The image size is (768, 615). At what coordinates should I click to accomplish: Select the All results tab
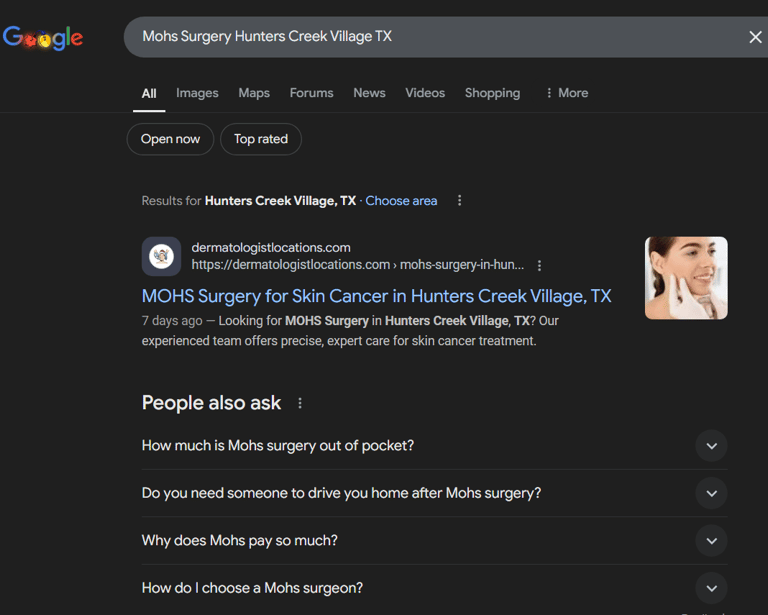[149, 93]
